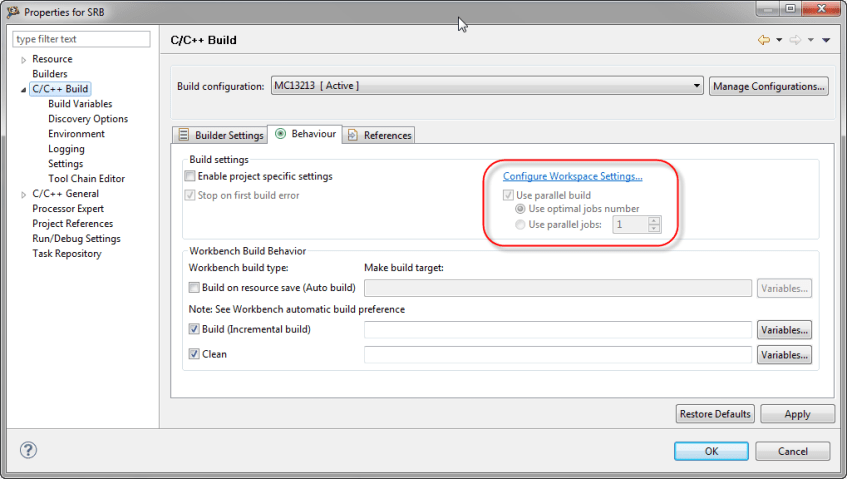
Task: Select Settings tree item
Action: (65, 164)
